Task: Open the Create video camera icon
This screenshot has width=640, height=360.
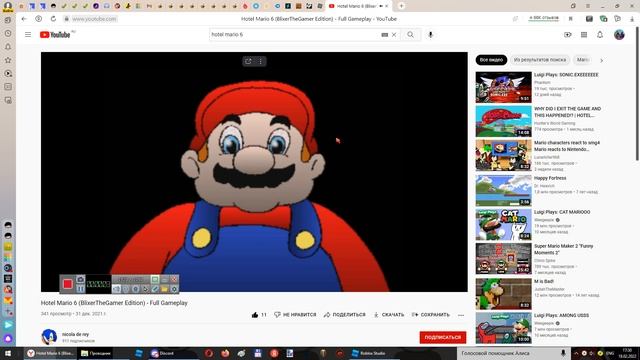Action: 568,35
